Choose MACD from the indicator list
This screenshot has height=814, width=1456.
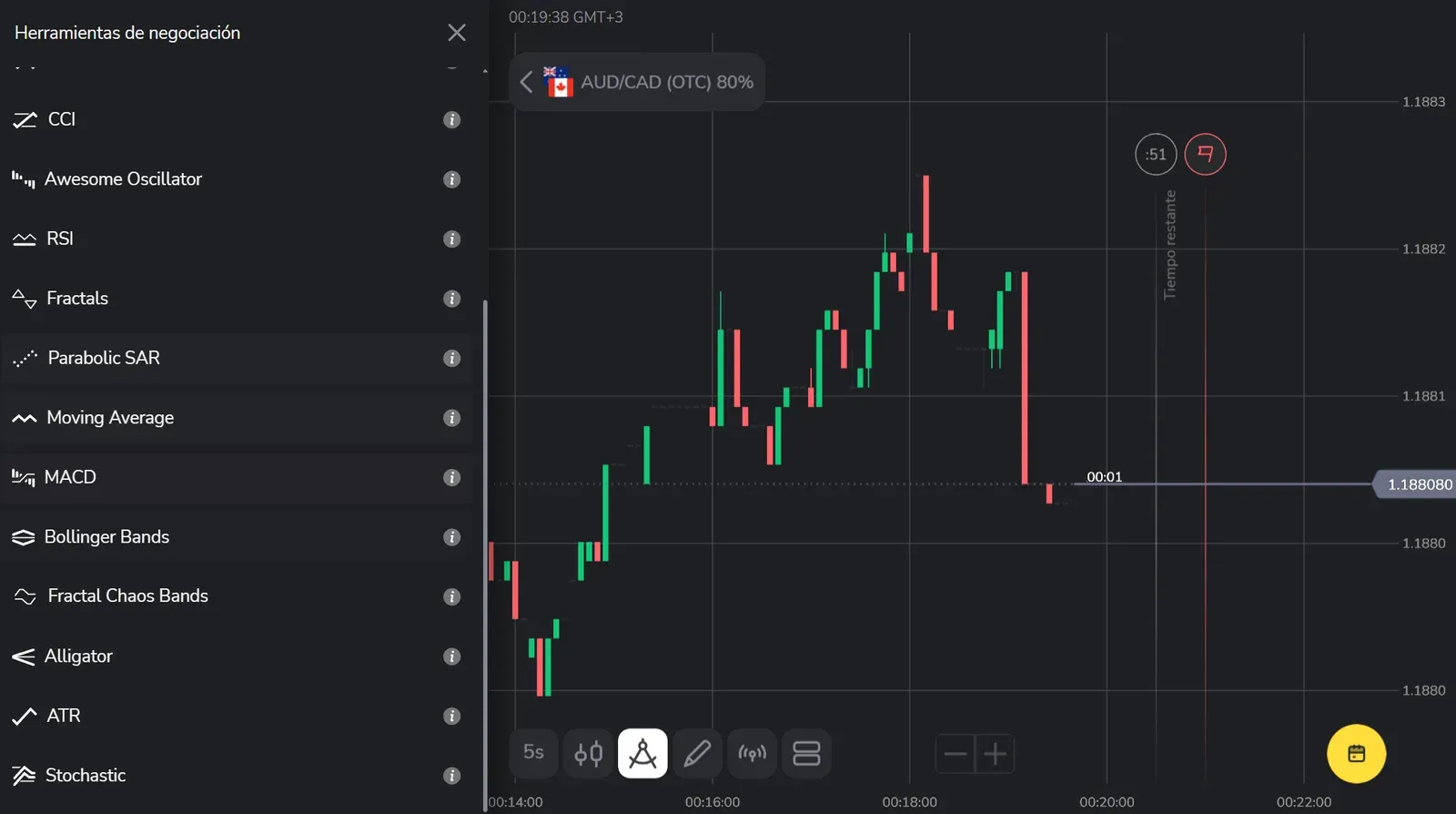[237, 477]
